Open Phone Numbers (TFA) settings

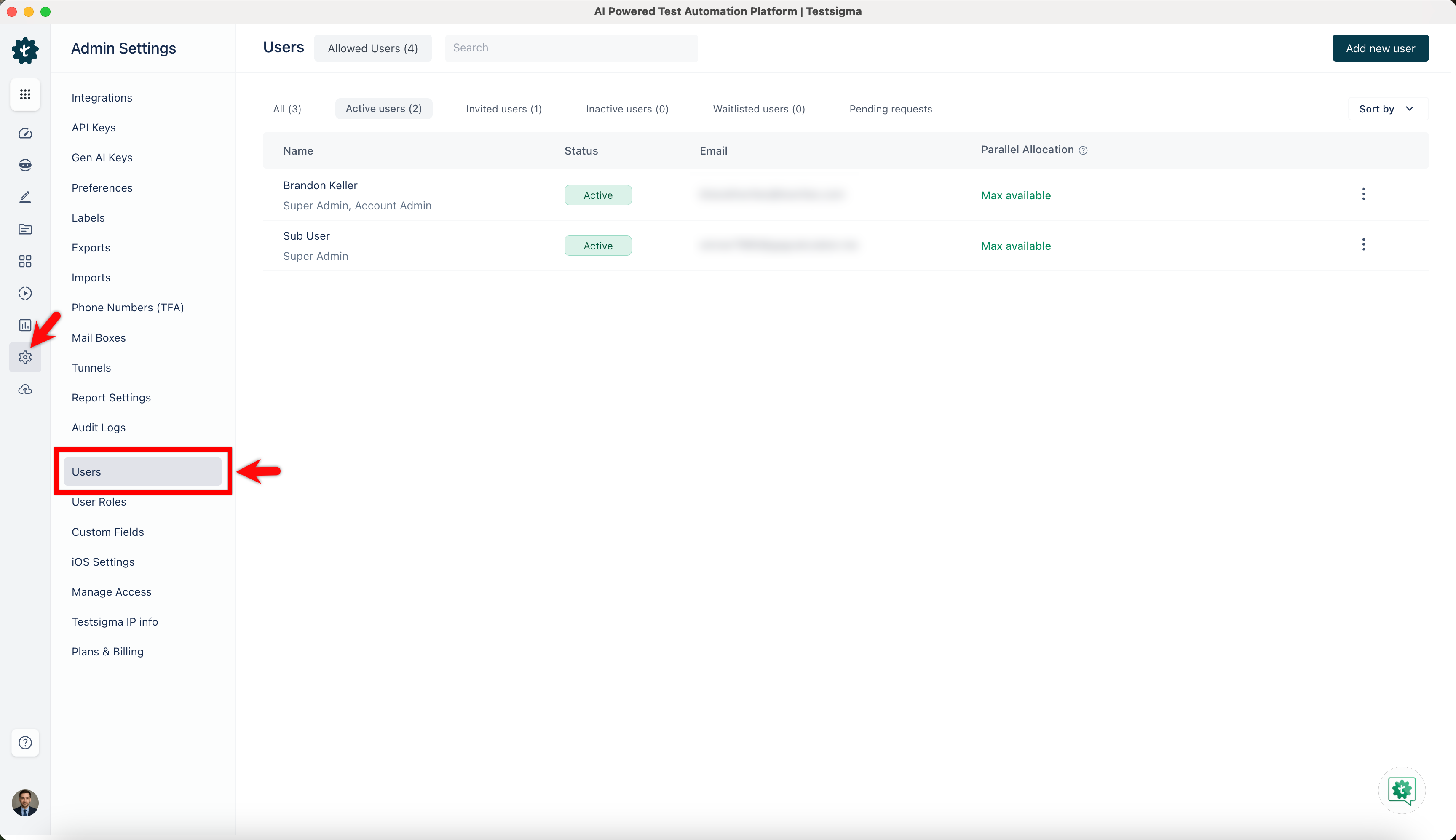click(128, 308)
